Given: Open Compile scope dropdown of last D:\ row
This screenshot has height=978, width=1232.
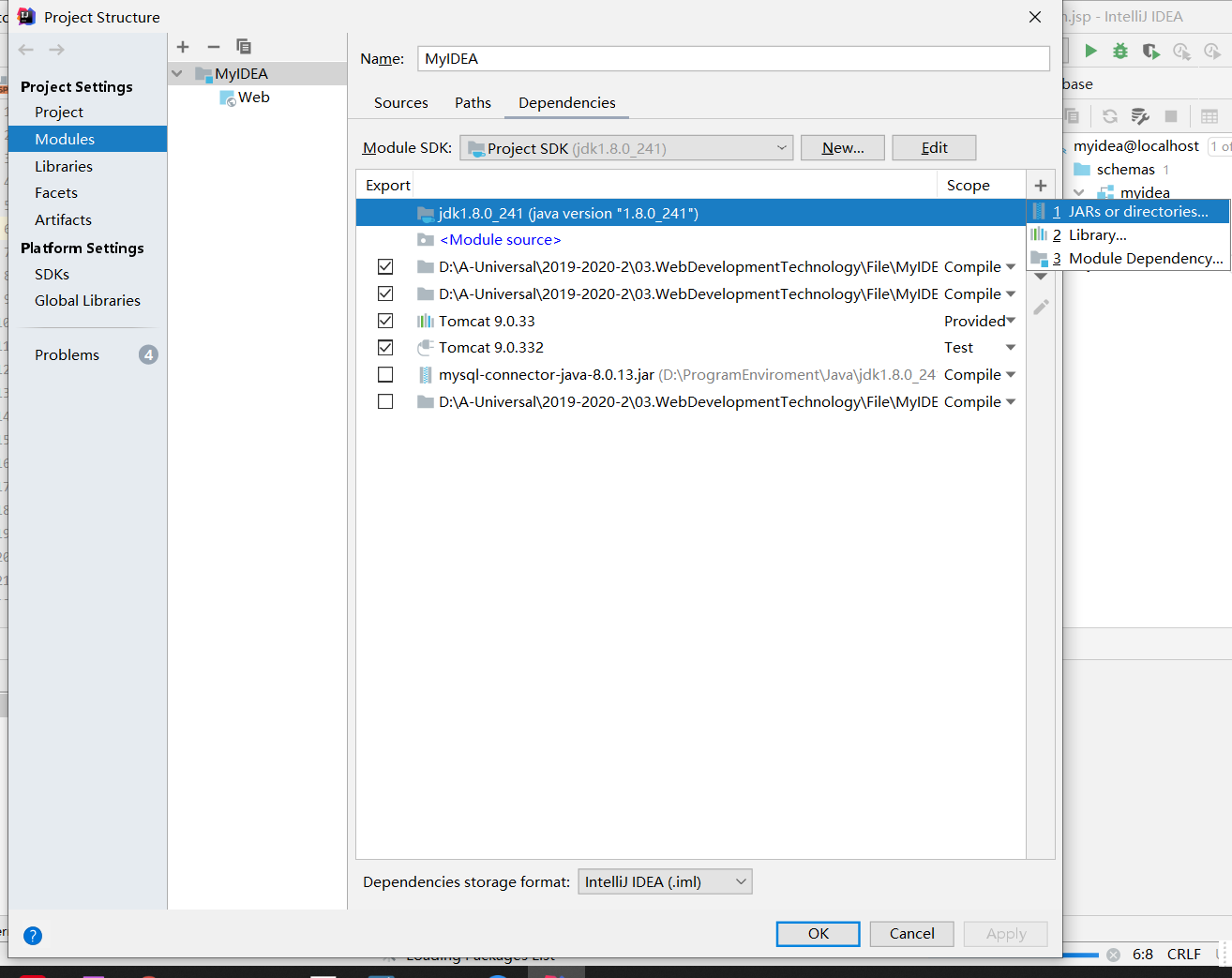Looking at the screenshot, I should [1011, 402].
